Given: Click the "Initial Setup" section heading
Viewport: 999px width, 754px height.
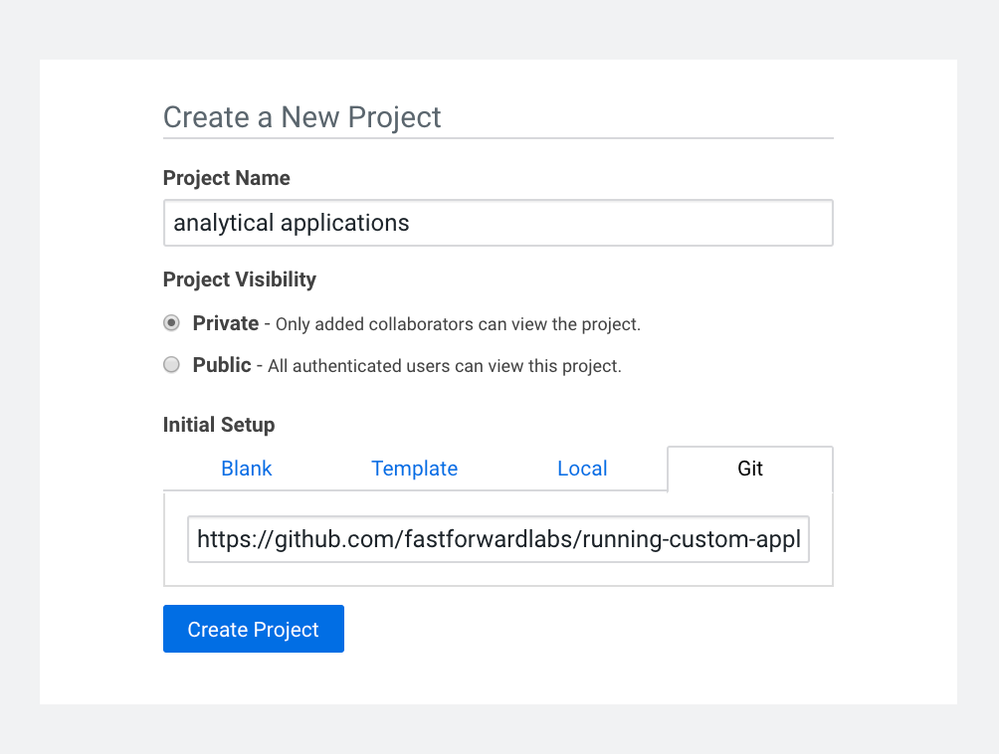Looking at the screenshot, I should click(x=219, y=424).
